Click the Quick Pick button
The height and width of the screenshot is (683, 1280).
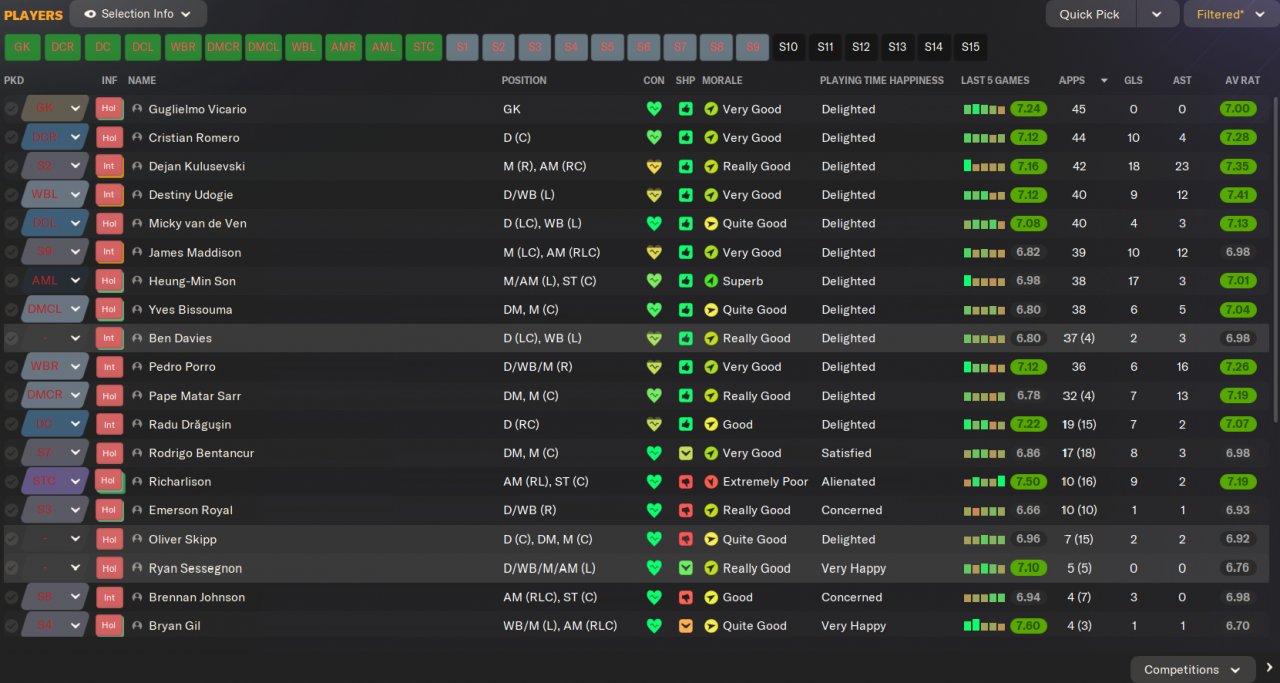(1090, 14)
